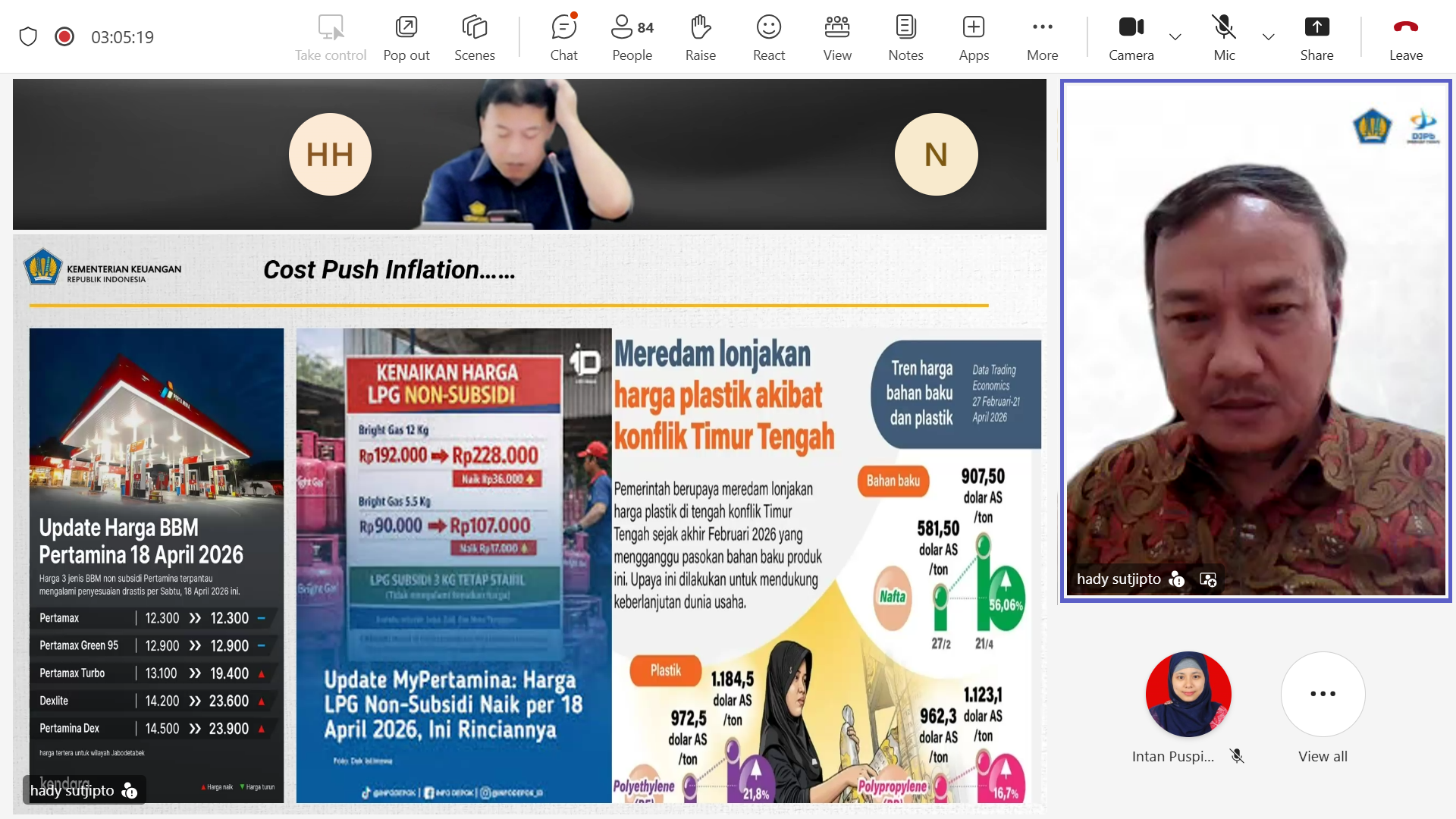This screenshot has height=819, width=1456.
Task: Unmute the Mic
Action: pyautogui.click(x=1224, y=37)
